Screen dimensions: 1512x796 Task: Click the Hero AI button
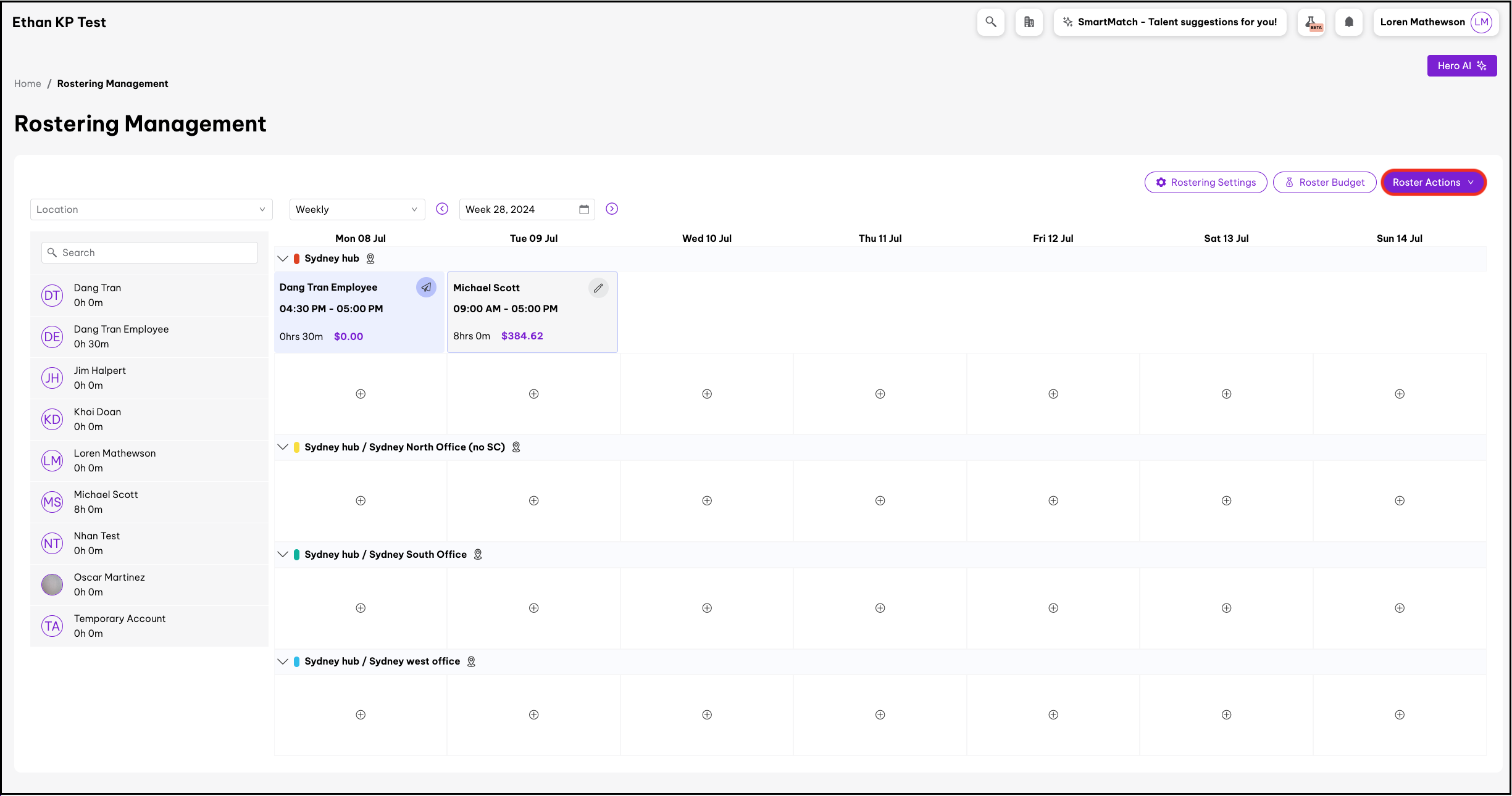coord(1461,66)
